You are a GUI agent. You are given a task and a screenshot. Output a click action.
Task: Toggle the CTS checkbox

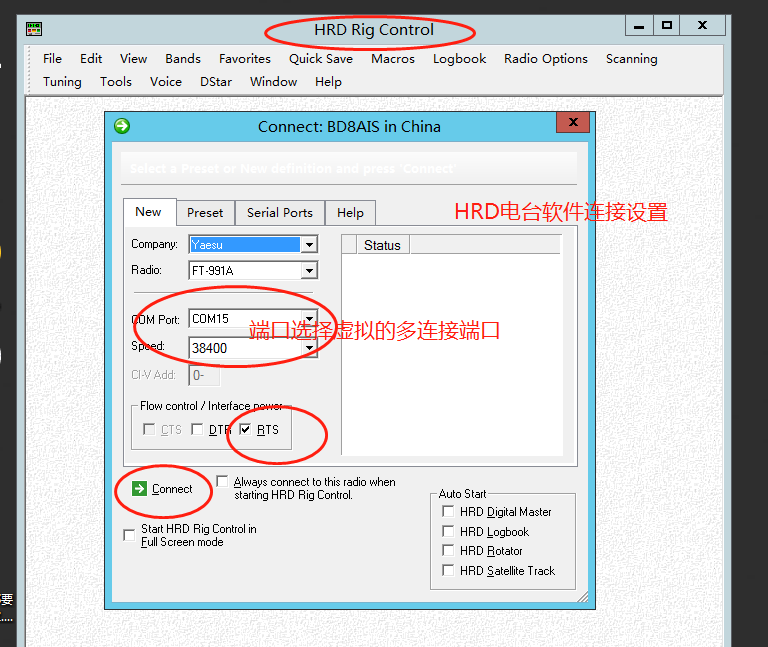point(149,430)
